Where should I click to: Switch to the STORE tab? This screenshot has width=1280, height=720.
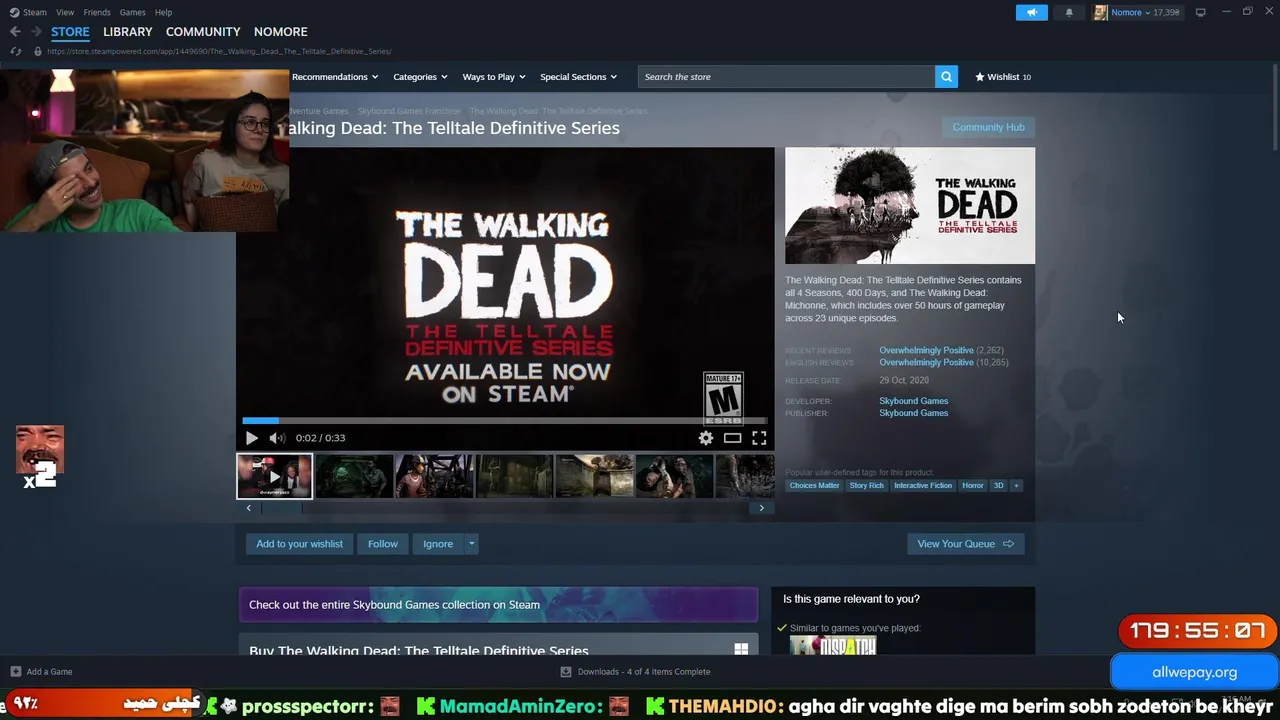(70, 32)
